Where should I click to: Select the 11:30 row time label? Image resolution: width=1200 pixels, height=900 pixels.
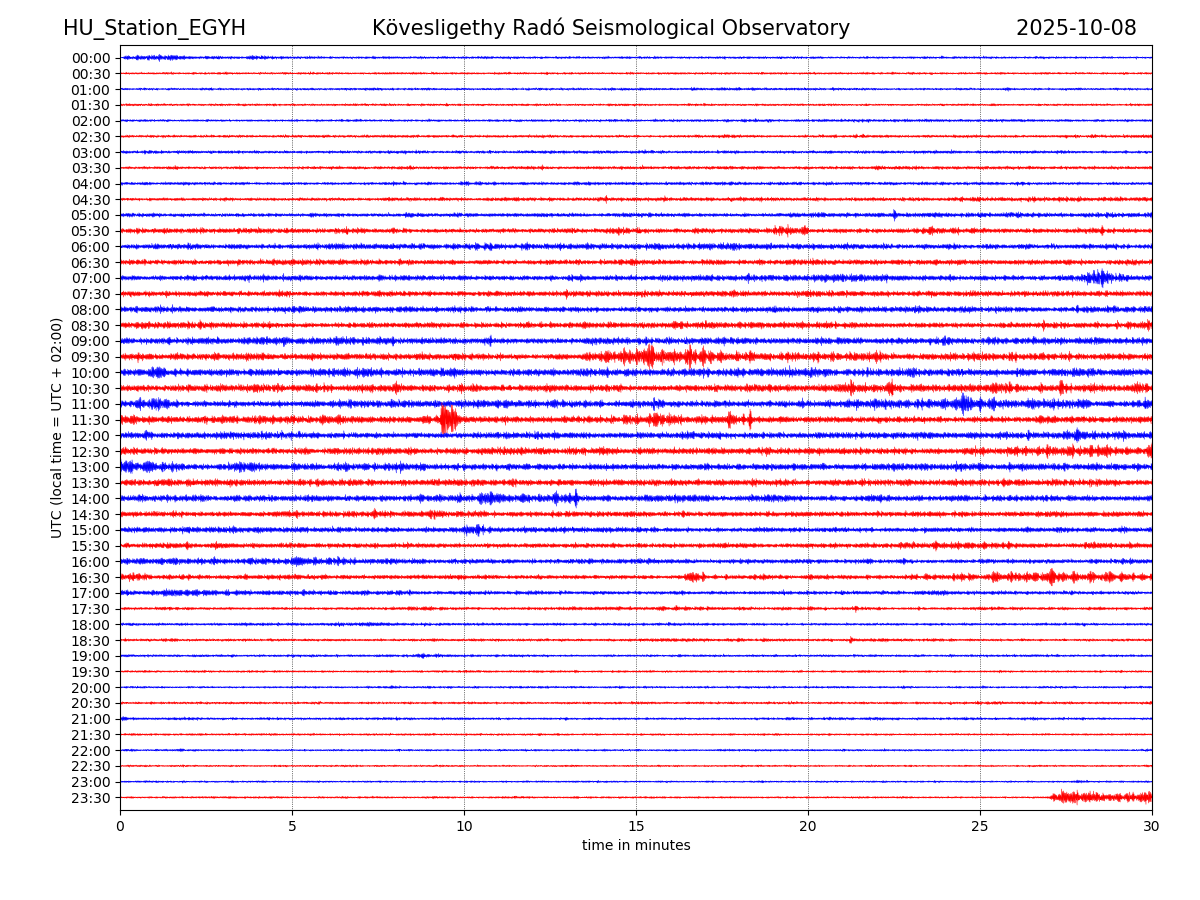[x=90, y=420]
